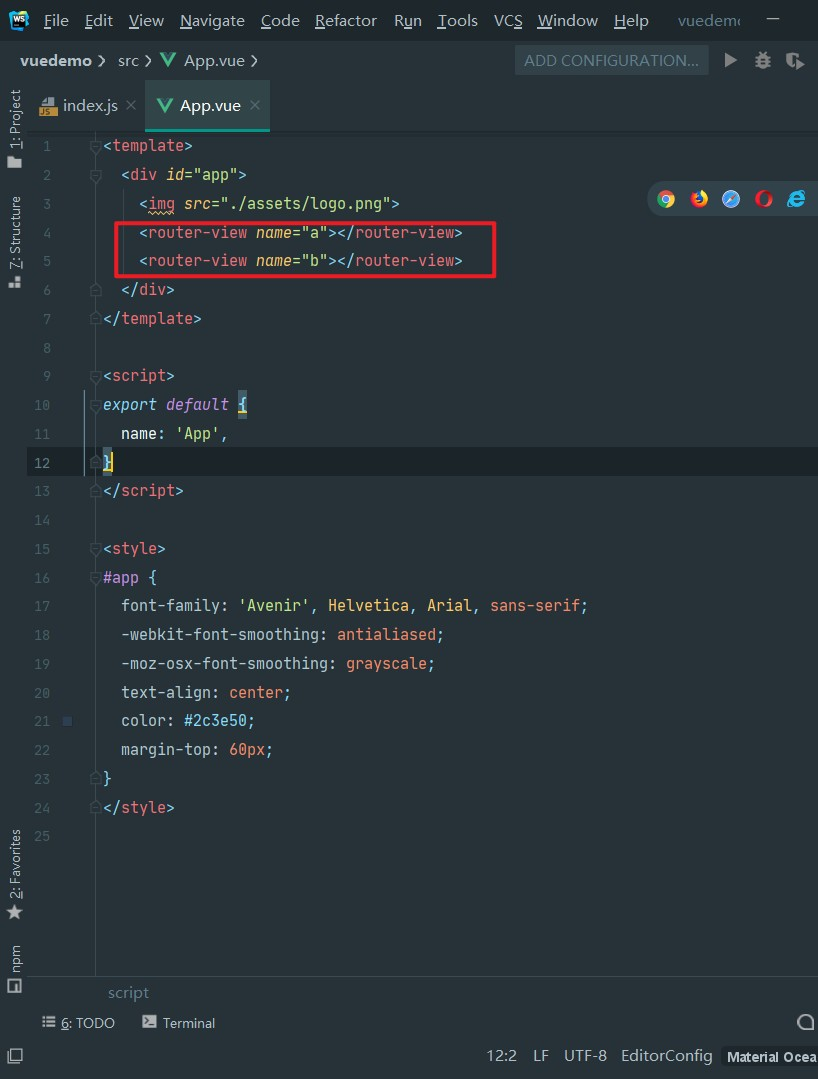Screen dimensions: 818x1079
Task: Open preview in Chrome browser
Action: (x=666, y=200)
